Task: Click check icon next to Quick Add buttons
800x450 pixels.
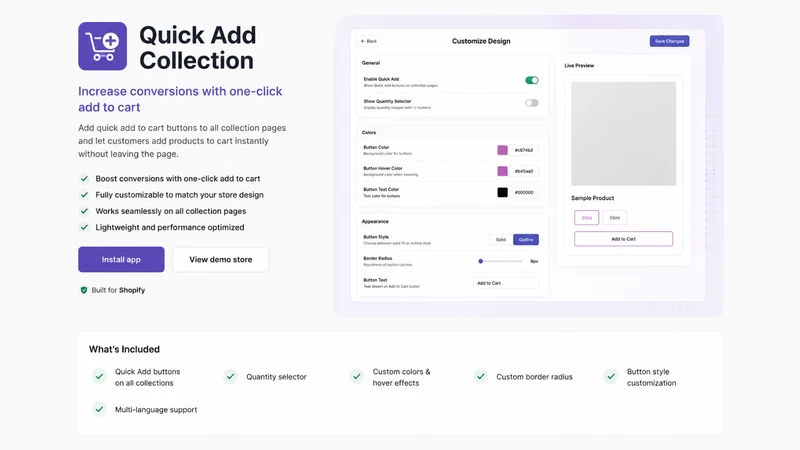Action: click(x=99, y=377)
